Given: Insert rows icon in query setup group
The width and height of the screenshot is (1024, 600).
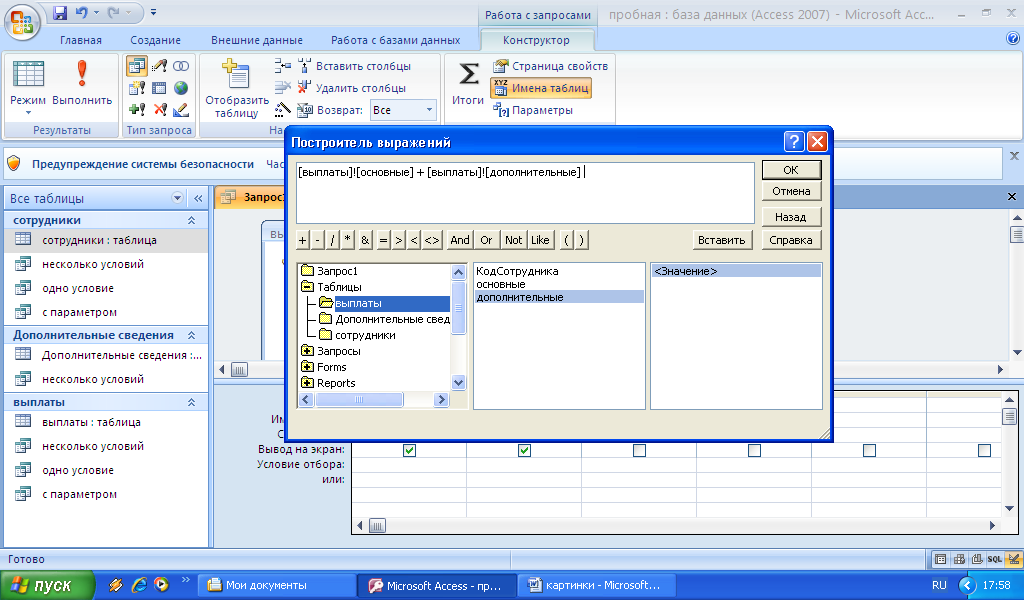Looking at the screenshot, I should [283, 66].
